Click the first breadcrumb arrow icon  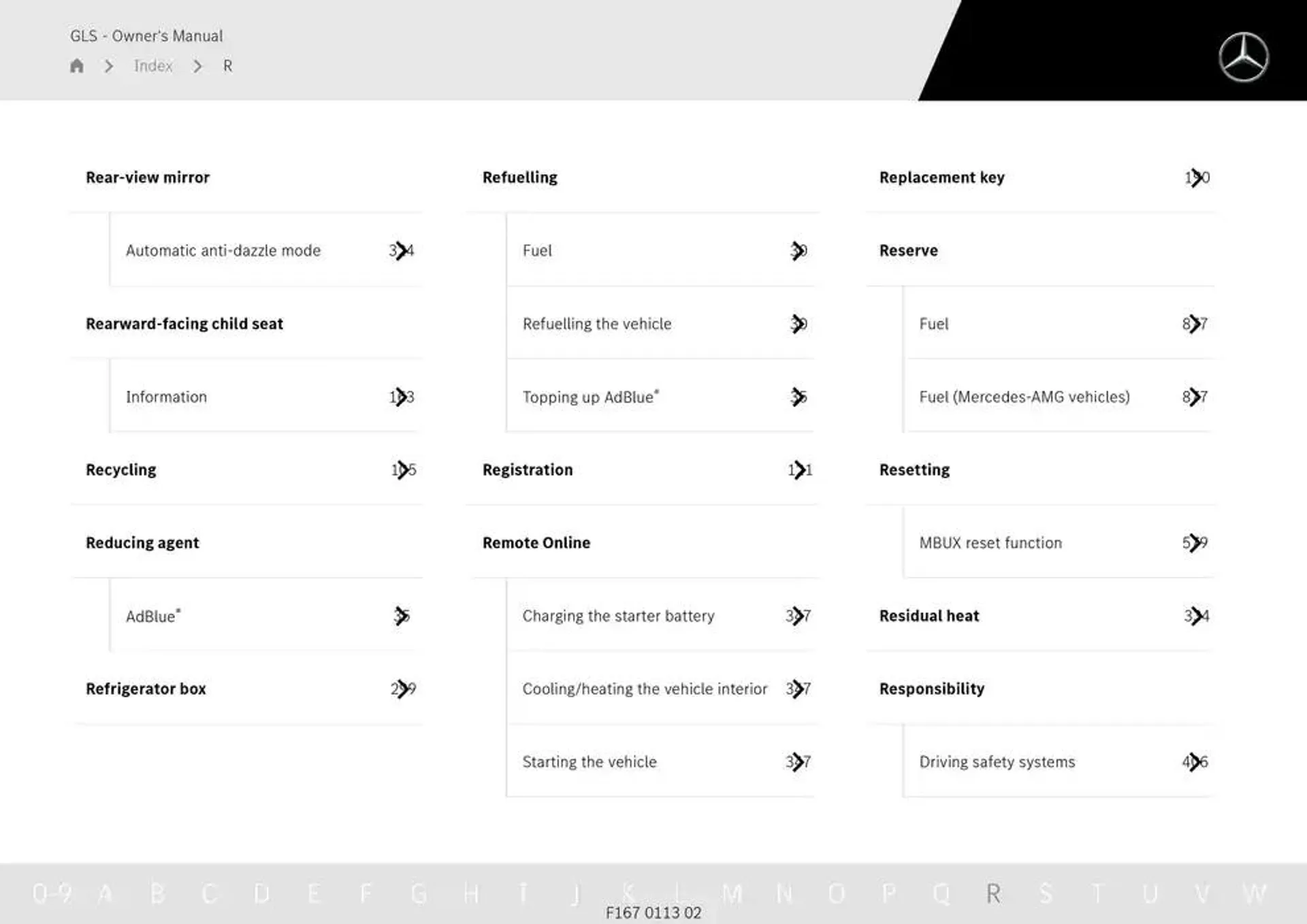point(108,64)
